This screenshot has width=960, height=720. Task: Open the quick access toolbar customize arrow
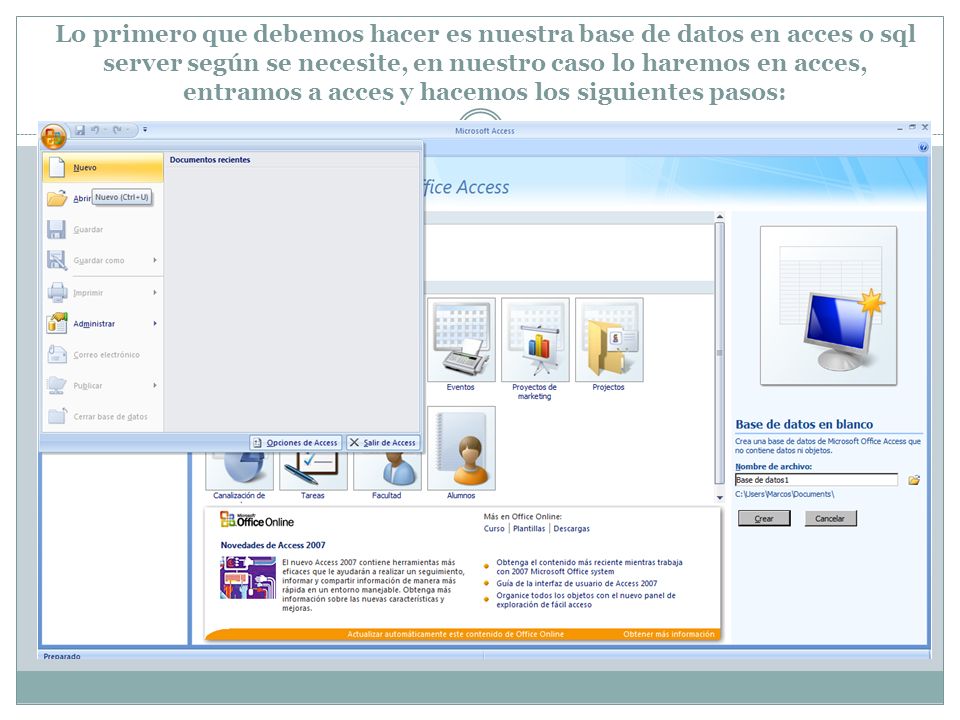(145, 129)
